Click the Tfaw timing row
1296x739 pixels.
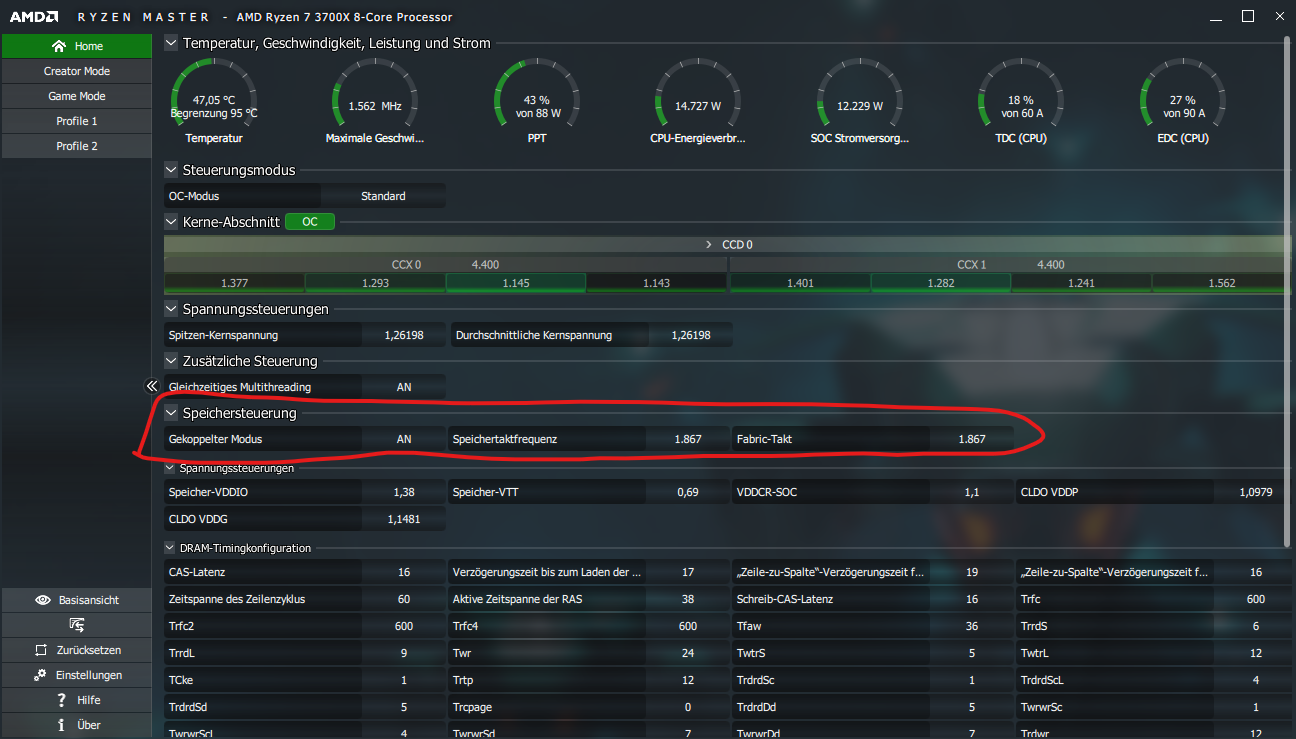coord(873,626)
